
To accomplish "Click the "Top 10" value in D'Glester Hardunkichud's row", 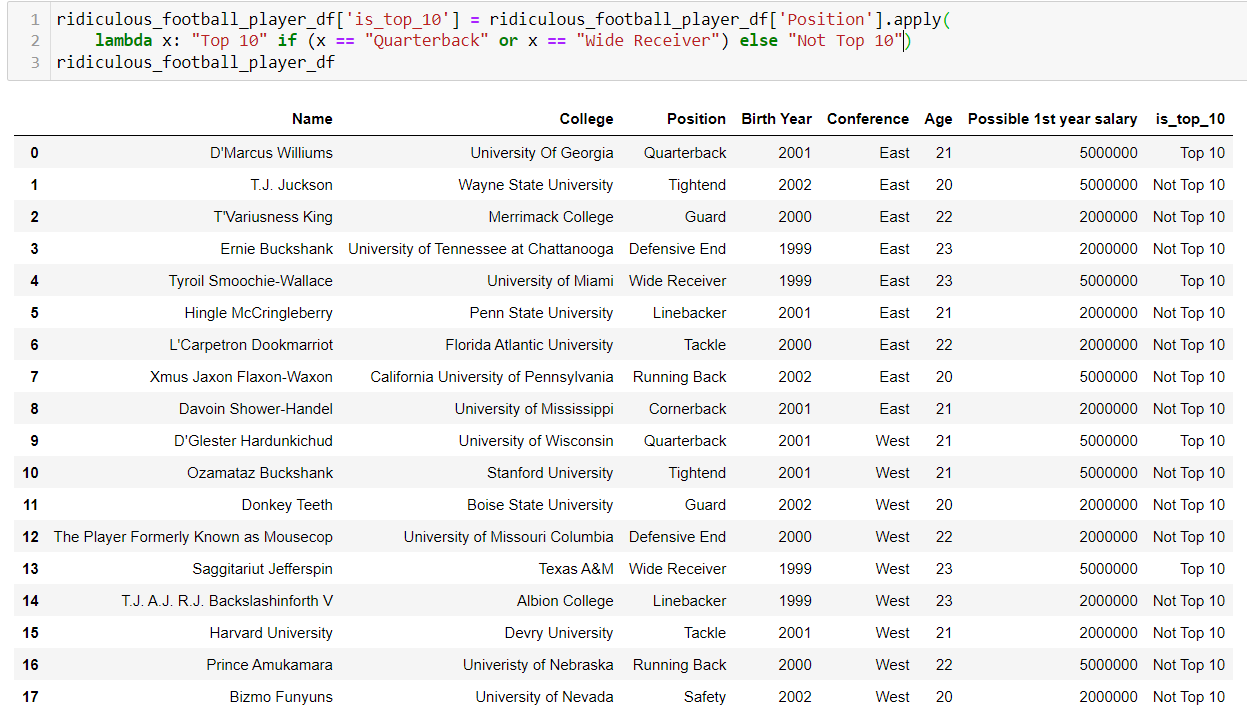I will 1202,441.
